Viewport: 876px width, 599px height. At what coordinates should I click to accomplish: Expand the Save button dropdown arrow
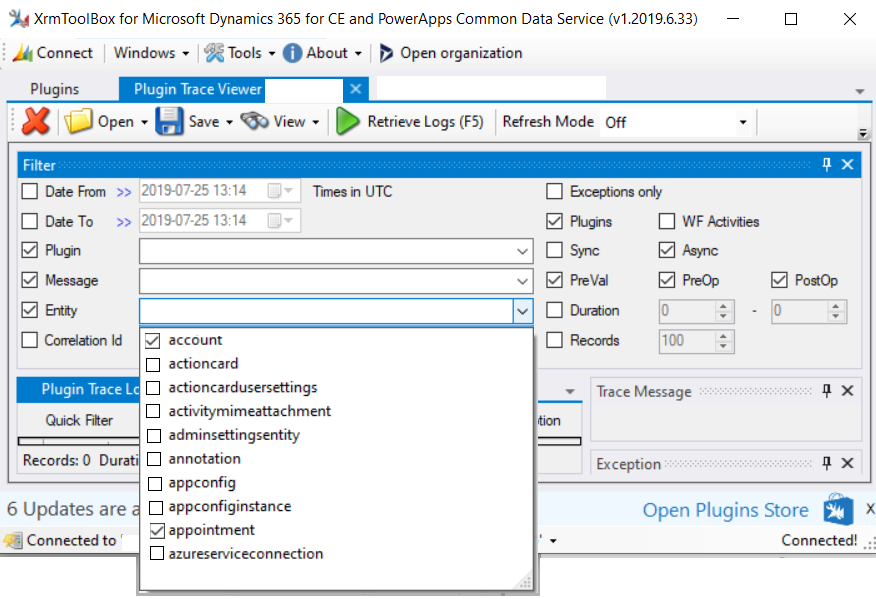tap(229, 122)
